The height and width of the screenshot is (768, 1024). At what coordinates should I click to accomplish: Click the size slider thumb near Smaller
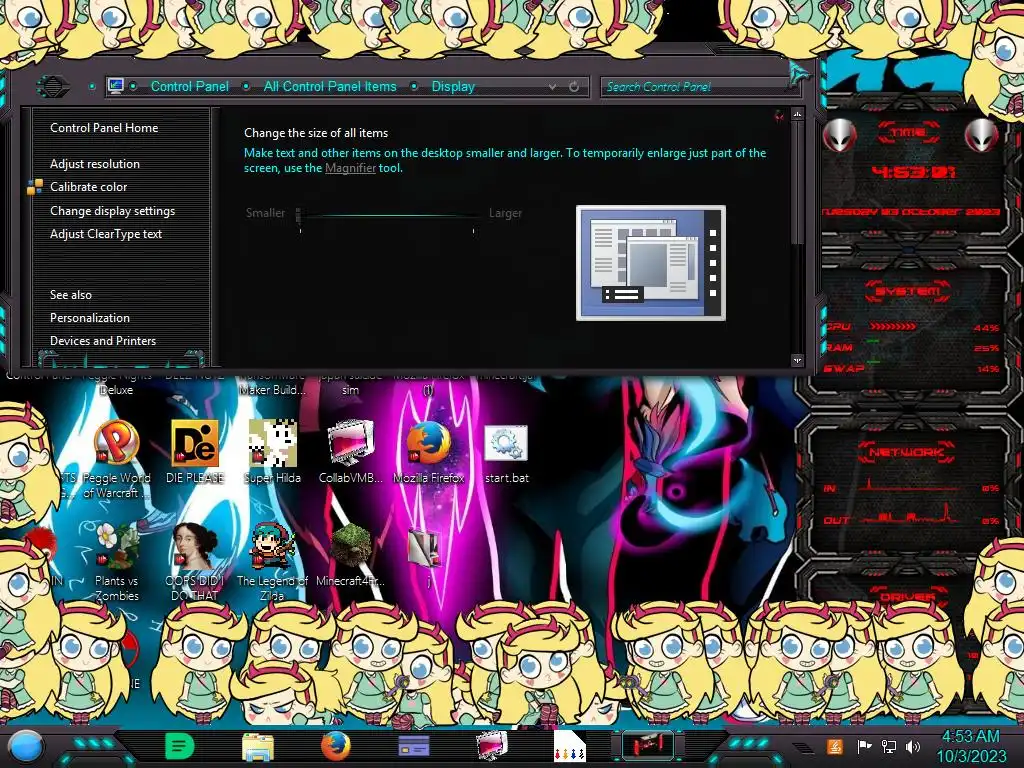(x=298, y=214)
